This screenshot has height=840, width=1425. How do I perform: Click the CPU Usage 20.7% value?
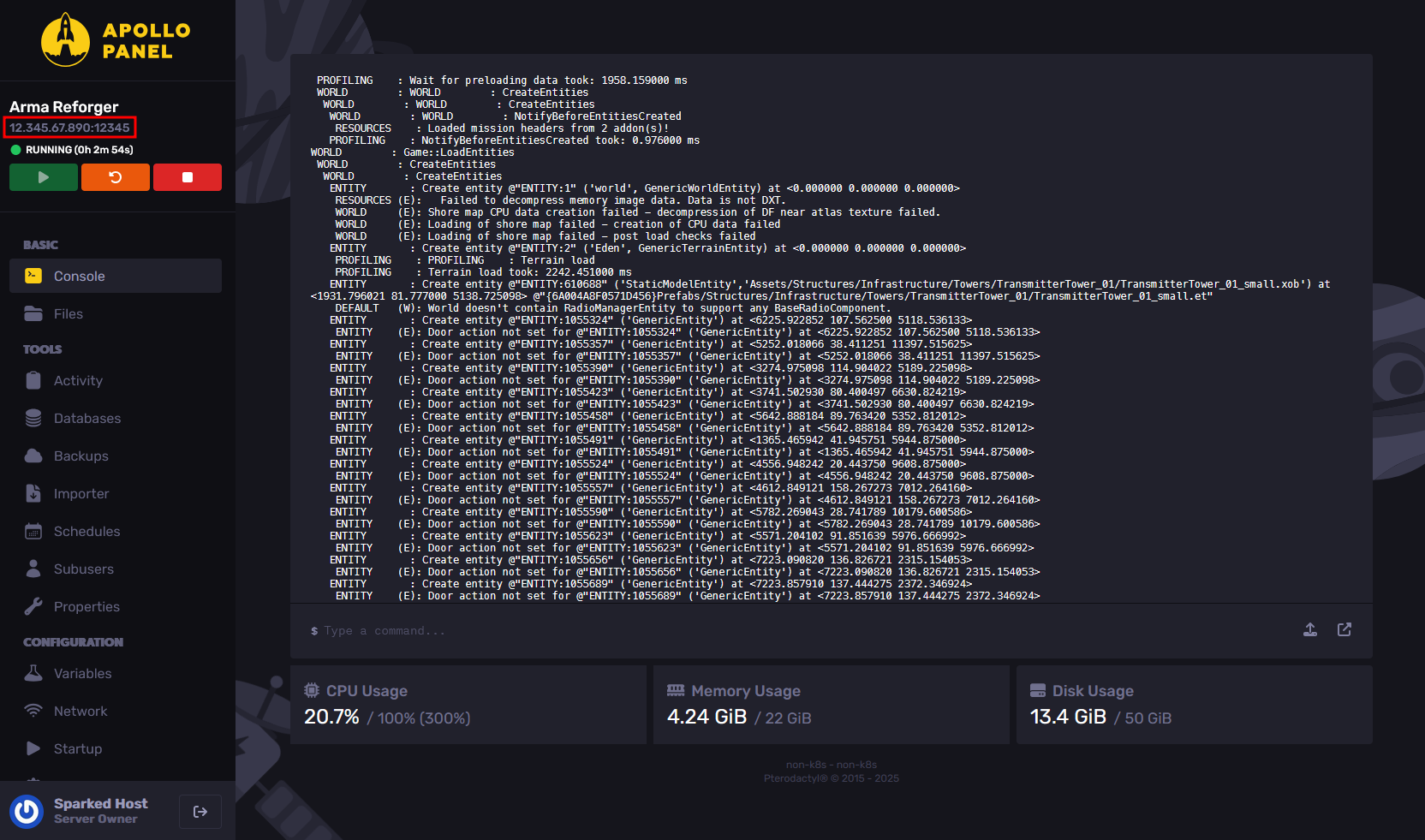[x=331, y=717]
